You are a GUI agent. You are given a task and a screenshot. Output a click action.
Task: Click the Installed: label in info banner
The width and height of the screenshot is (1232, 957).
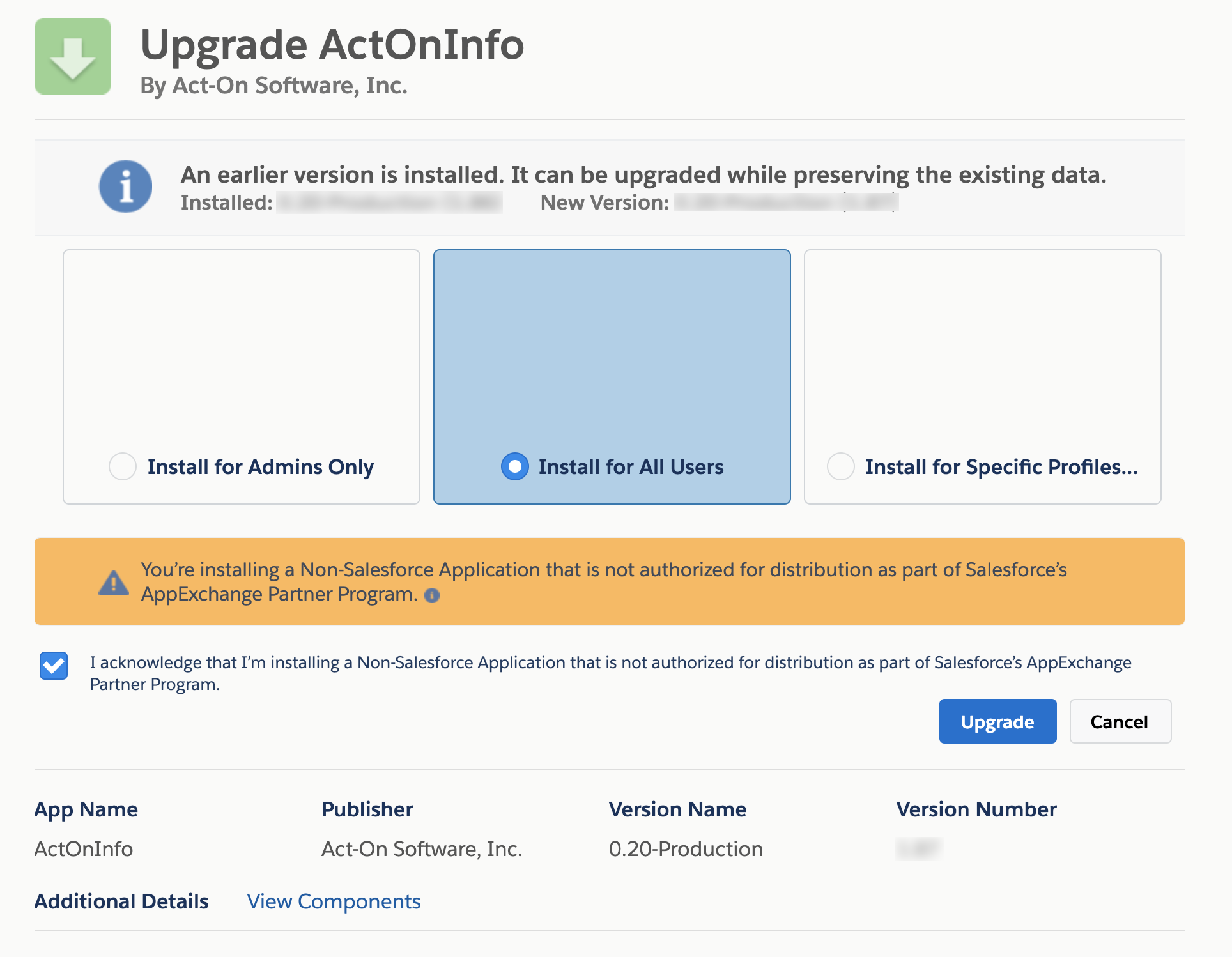coord(227,203)
